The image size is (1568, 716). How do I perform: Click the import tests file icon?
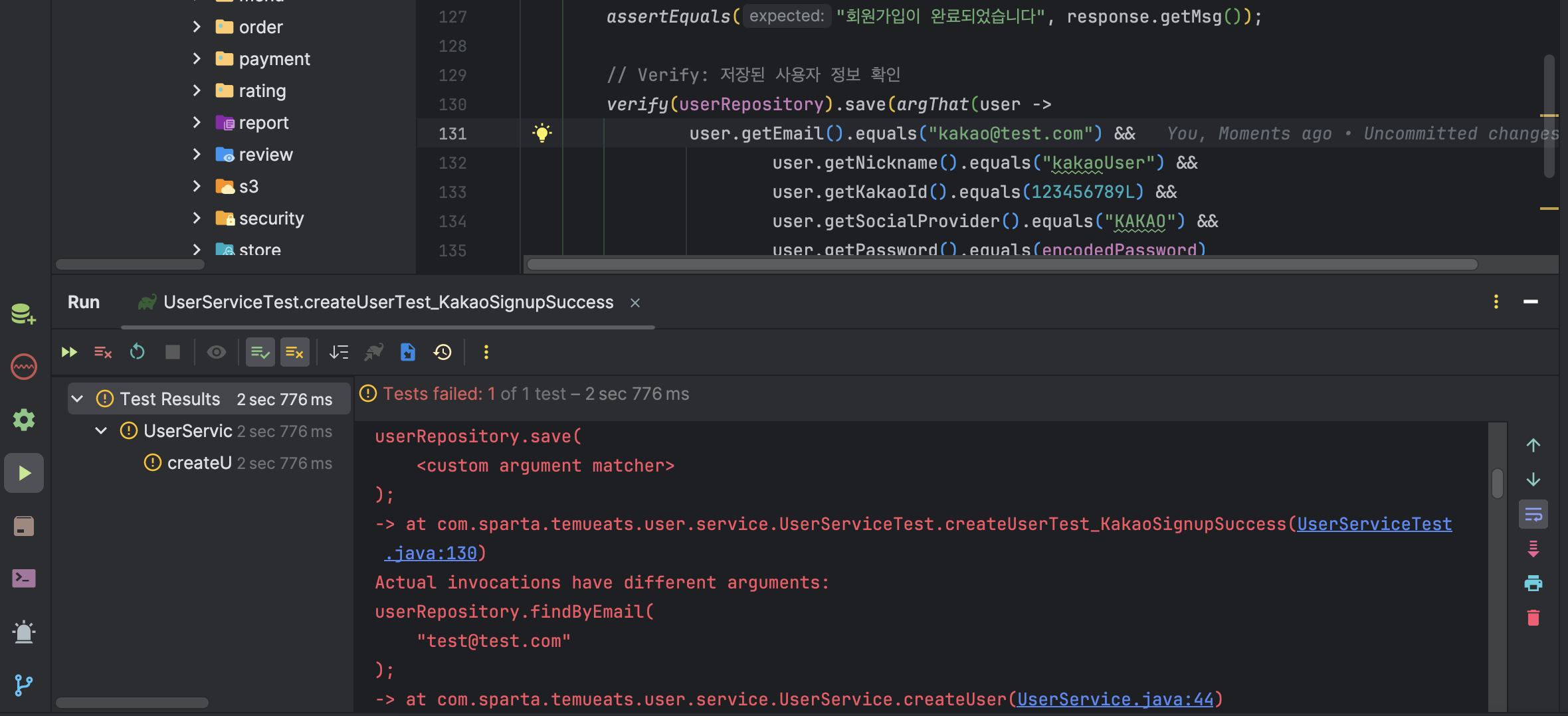coord(408,352)
